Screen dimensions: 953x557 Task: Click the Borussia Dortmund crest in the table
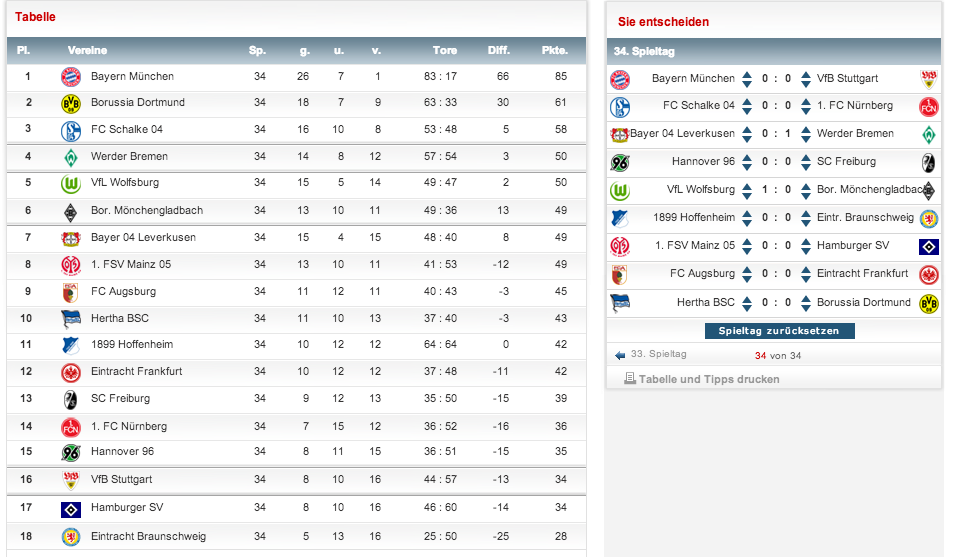click(x=71, y=103)
